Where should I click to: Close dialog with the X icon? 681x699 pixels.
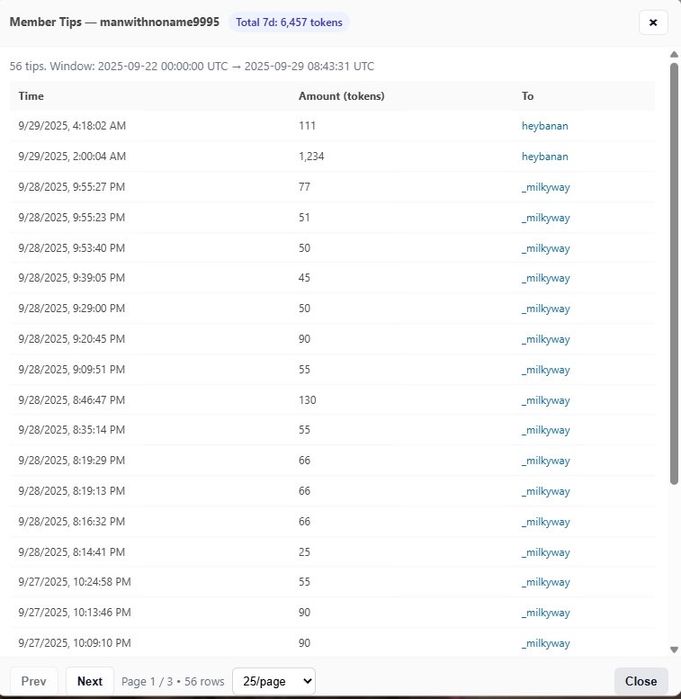653,22
